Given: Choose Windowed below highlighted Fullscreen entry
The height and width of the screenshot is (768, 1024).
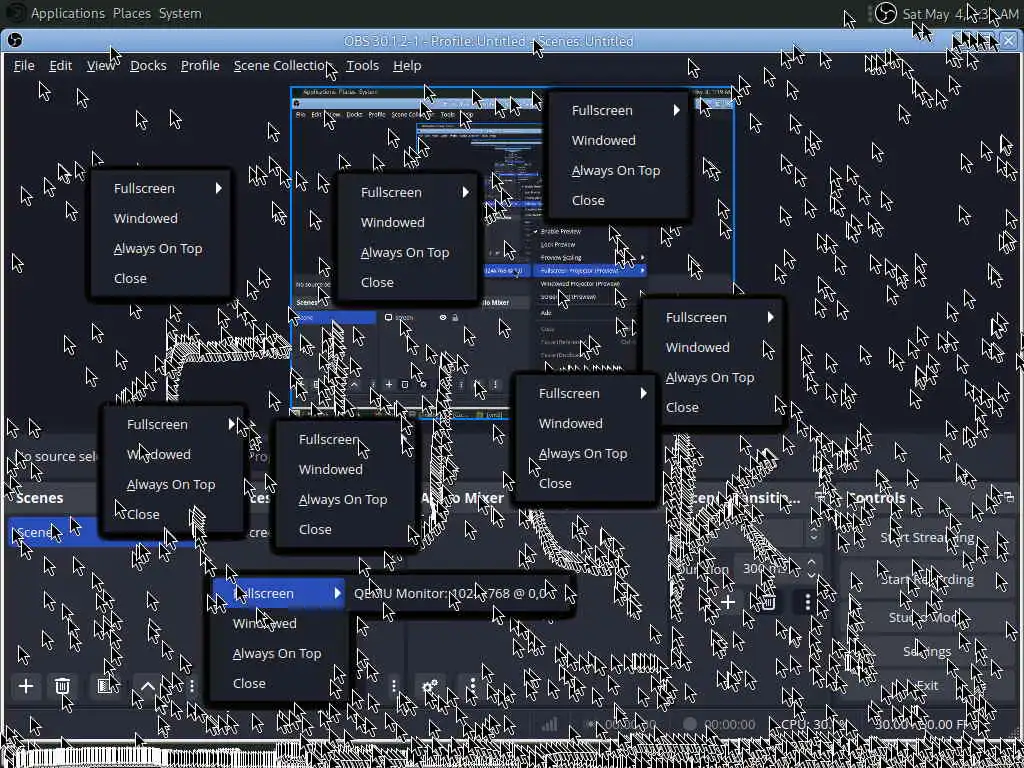Looking at the screenshot, I should (280, 623).
